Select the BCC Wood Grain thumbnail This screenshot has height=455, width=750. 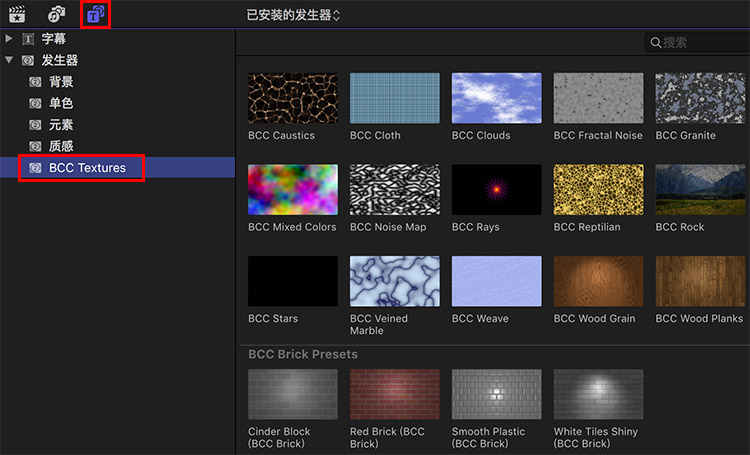coord(598,281)
